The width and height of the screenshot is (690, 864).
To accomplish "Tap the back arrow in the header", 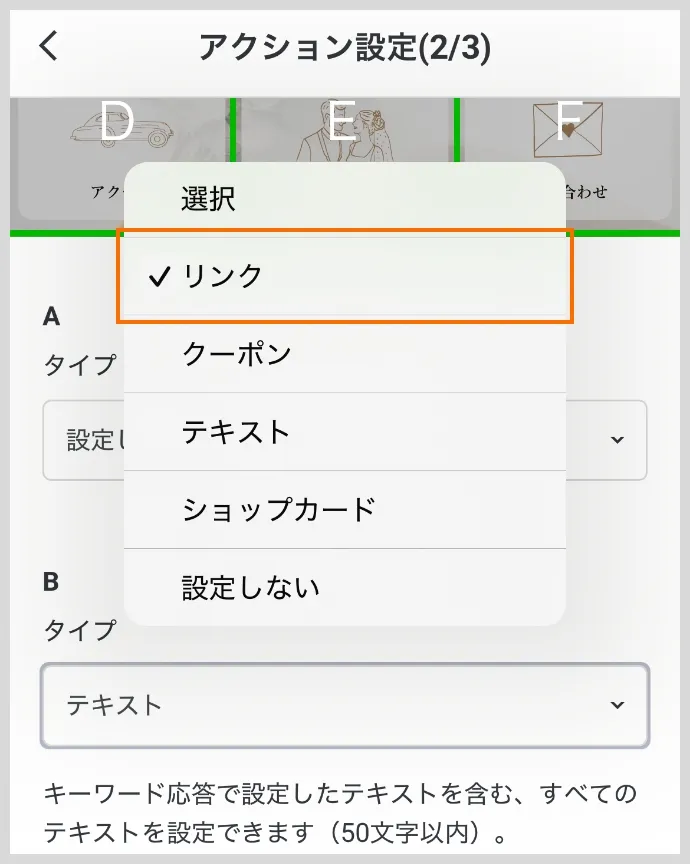I will pyautogui.click(x=46, y=46).
